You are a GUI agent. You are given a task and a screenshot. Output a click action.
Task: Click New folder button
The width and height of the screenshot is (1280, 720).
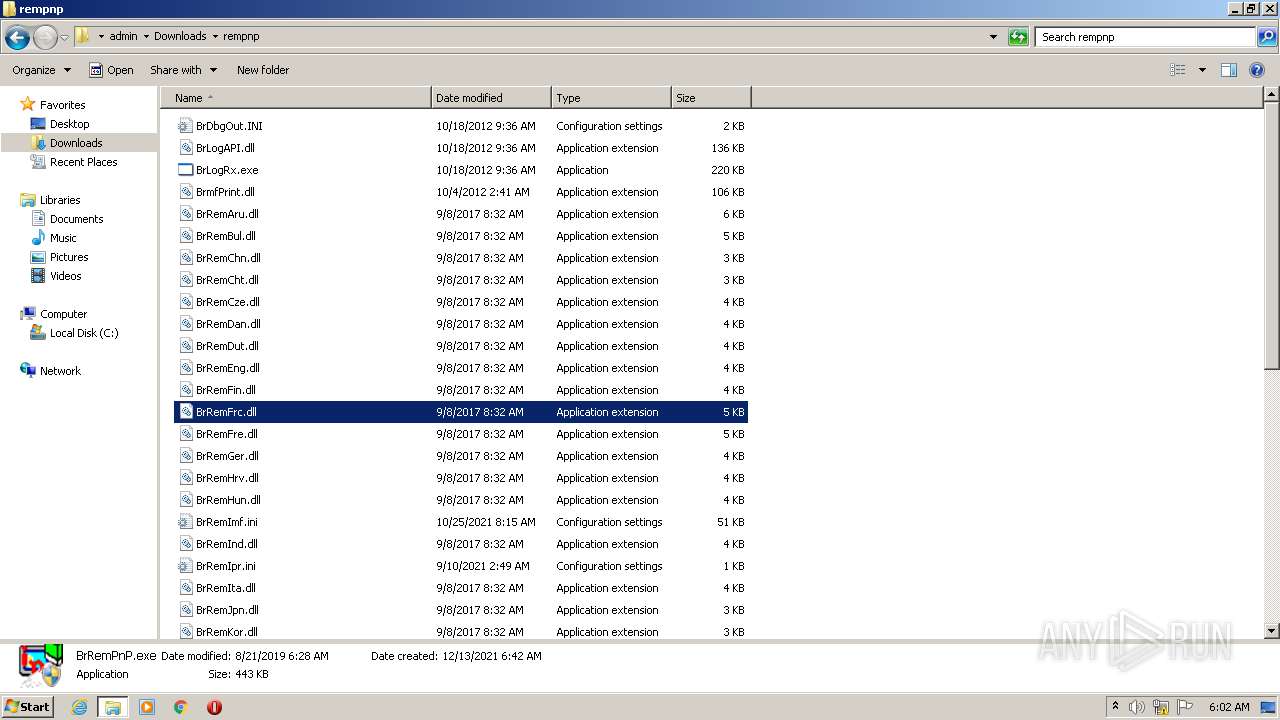click(263, 70)
